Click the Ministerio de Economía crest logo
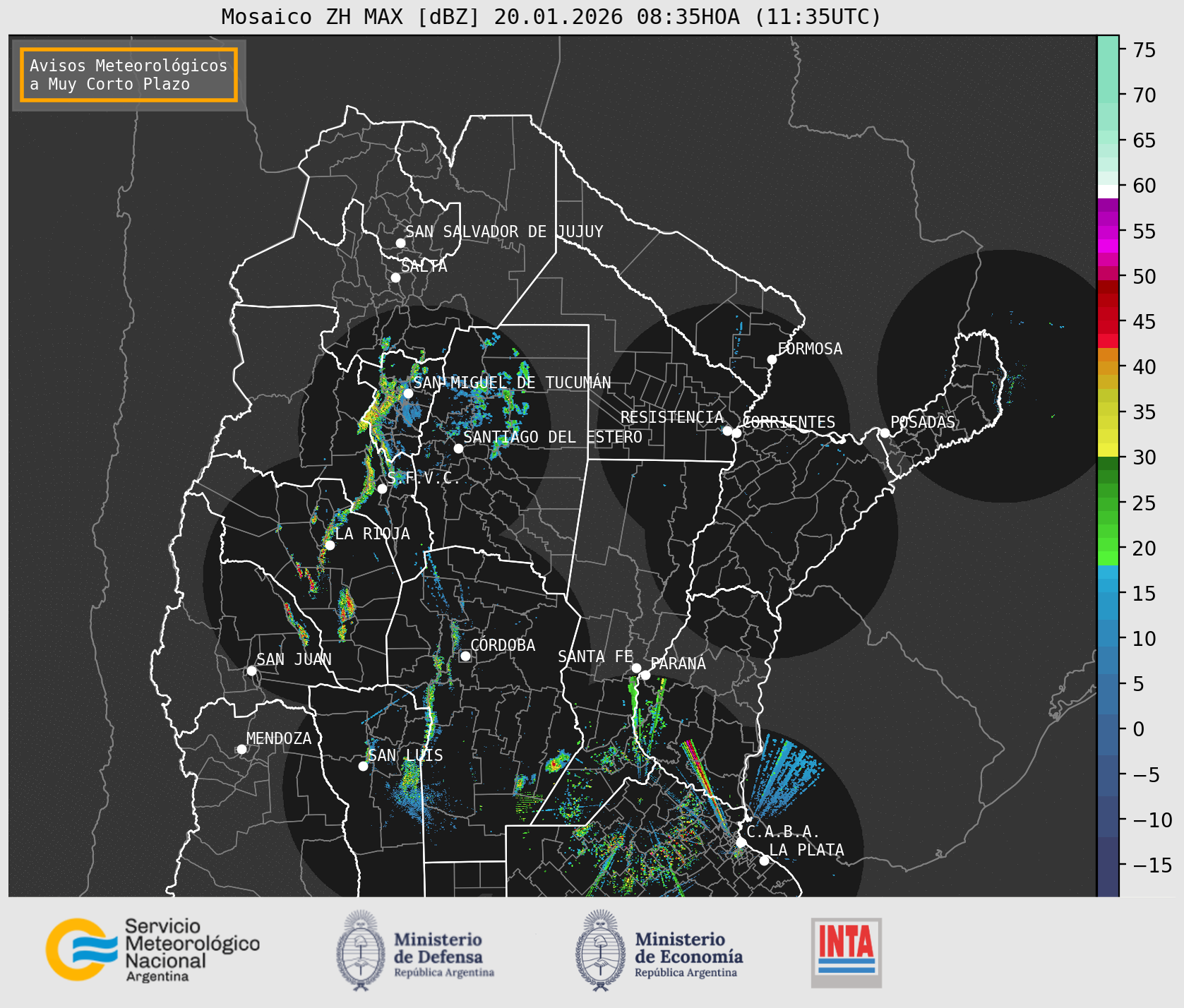This screenshot has width=1184, height=1008. tap(601, 950)
